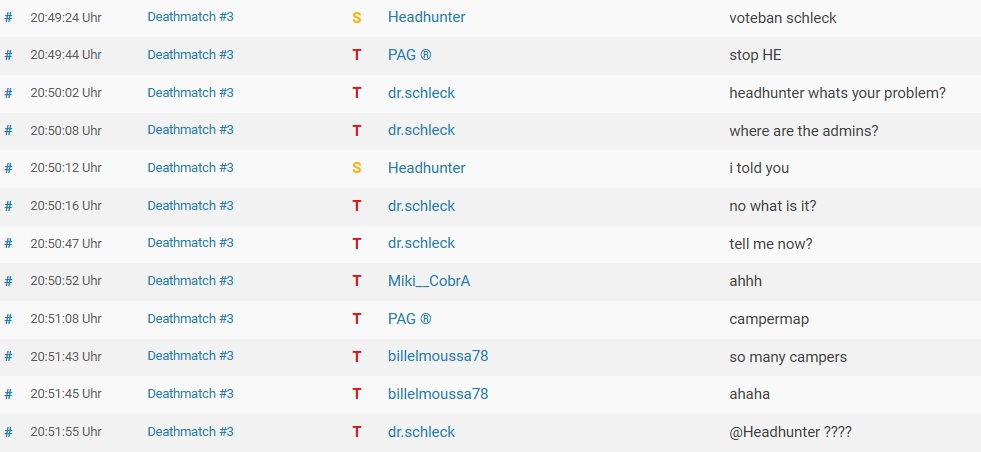
Task: Open Deathmatch #3 server link at 20:50:16
Action: pos(190,205)
